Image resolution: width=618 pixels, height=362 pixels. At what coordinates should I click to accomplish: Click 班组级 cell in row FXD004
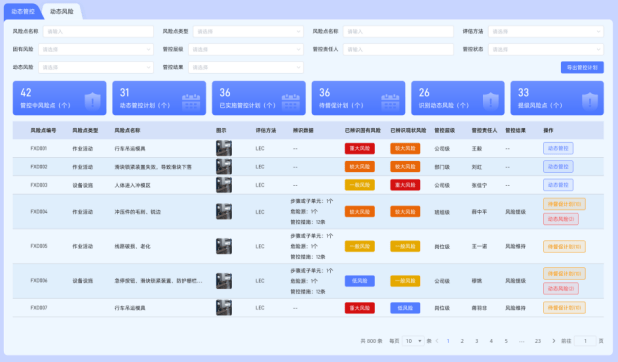pyautogui.click(x=442, y=212)
